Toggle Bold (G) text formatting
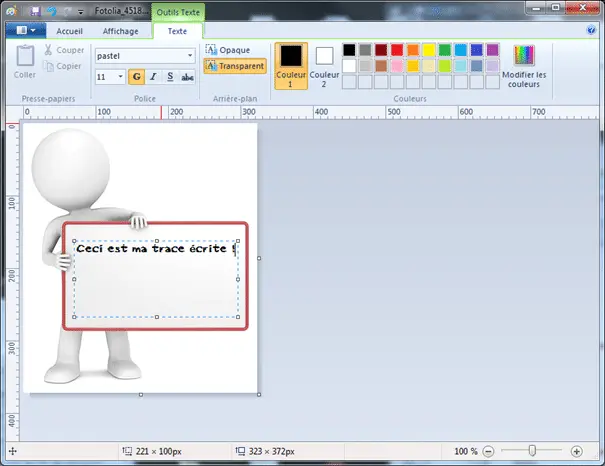The image size is (605, 466). [x=136, y=77]
